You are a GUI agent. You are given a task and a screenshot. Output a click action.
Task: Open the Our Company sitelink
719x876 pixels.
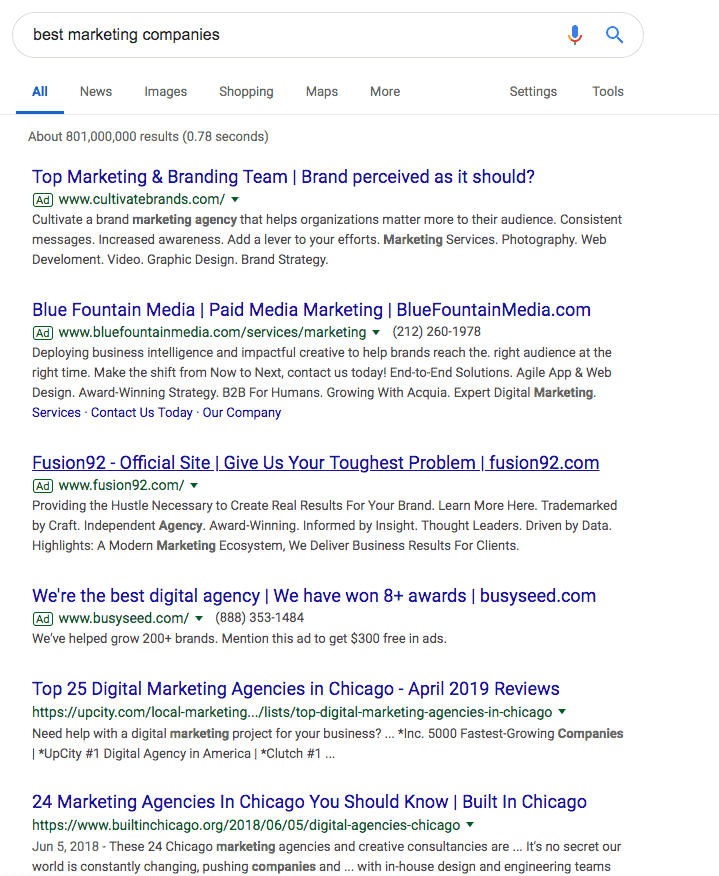click(x=241, y=412)
